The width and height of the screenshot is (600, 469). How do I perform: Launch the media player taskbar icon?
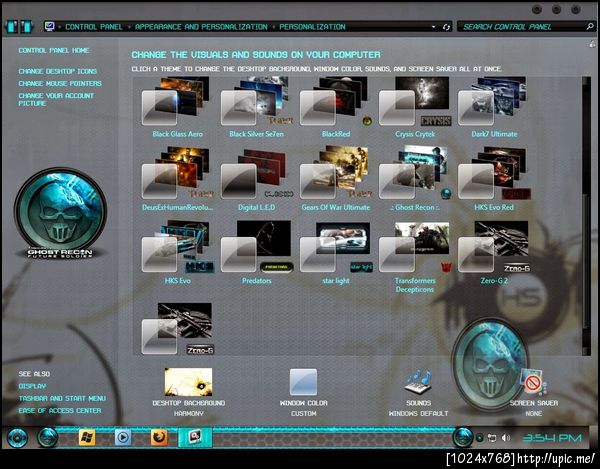[123, 437]
